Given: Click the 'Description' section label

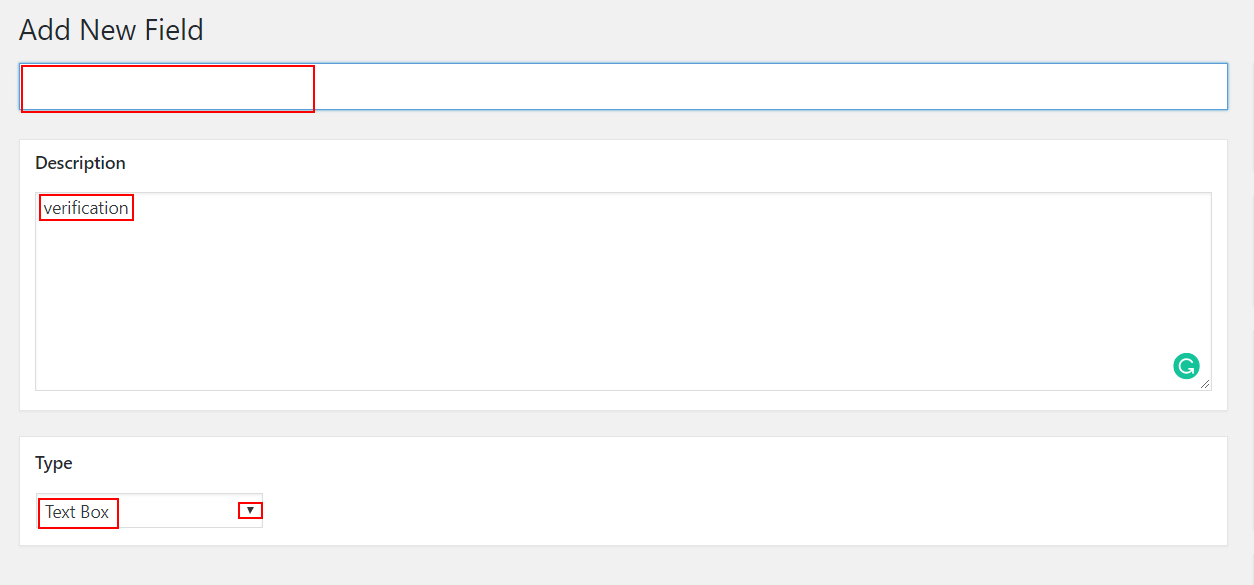Looking at the screenshot, I should tap(80, 163).
